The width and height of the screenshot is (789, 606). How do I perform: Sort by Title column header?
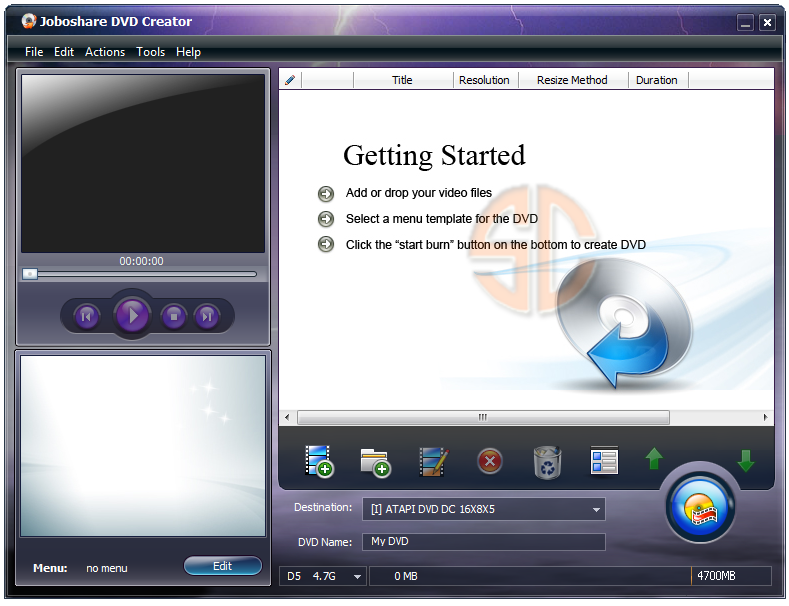point(402,80)
